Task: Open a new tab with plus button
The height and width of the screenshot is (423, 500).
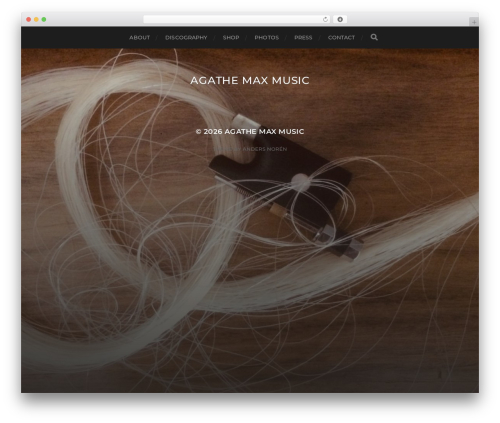Action: tap(474, 22)
